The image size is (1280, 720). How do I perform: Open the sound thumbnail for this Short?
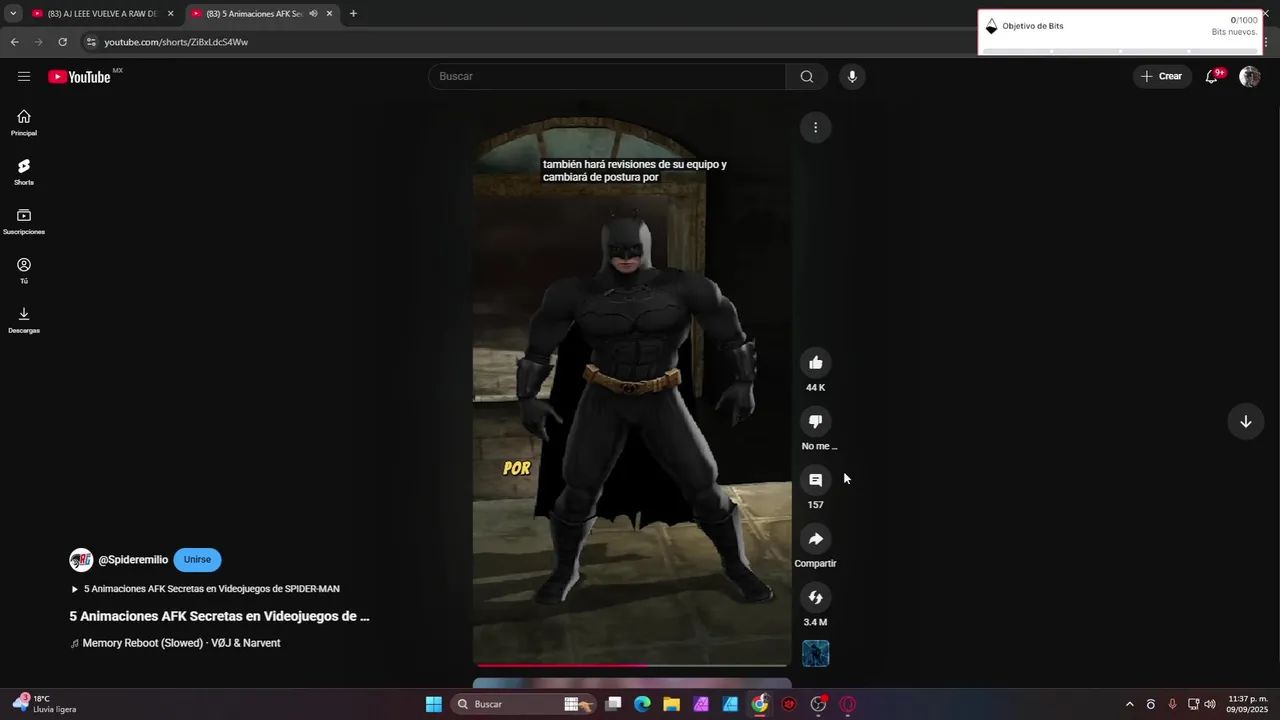[x=815, y=653]
